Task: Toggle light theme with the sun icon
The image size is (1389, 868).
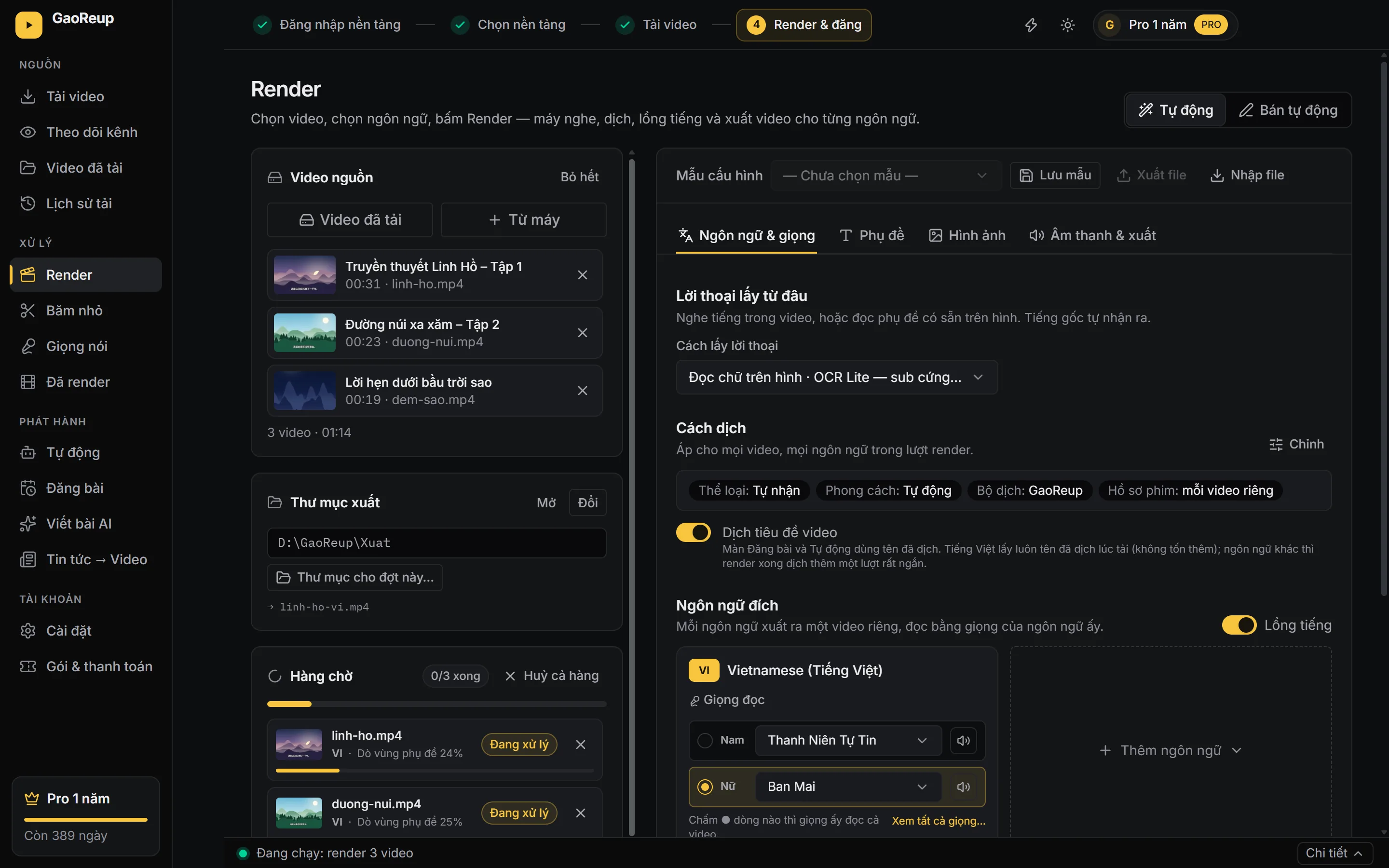Action: [1067, 25]
